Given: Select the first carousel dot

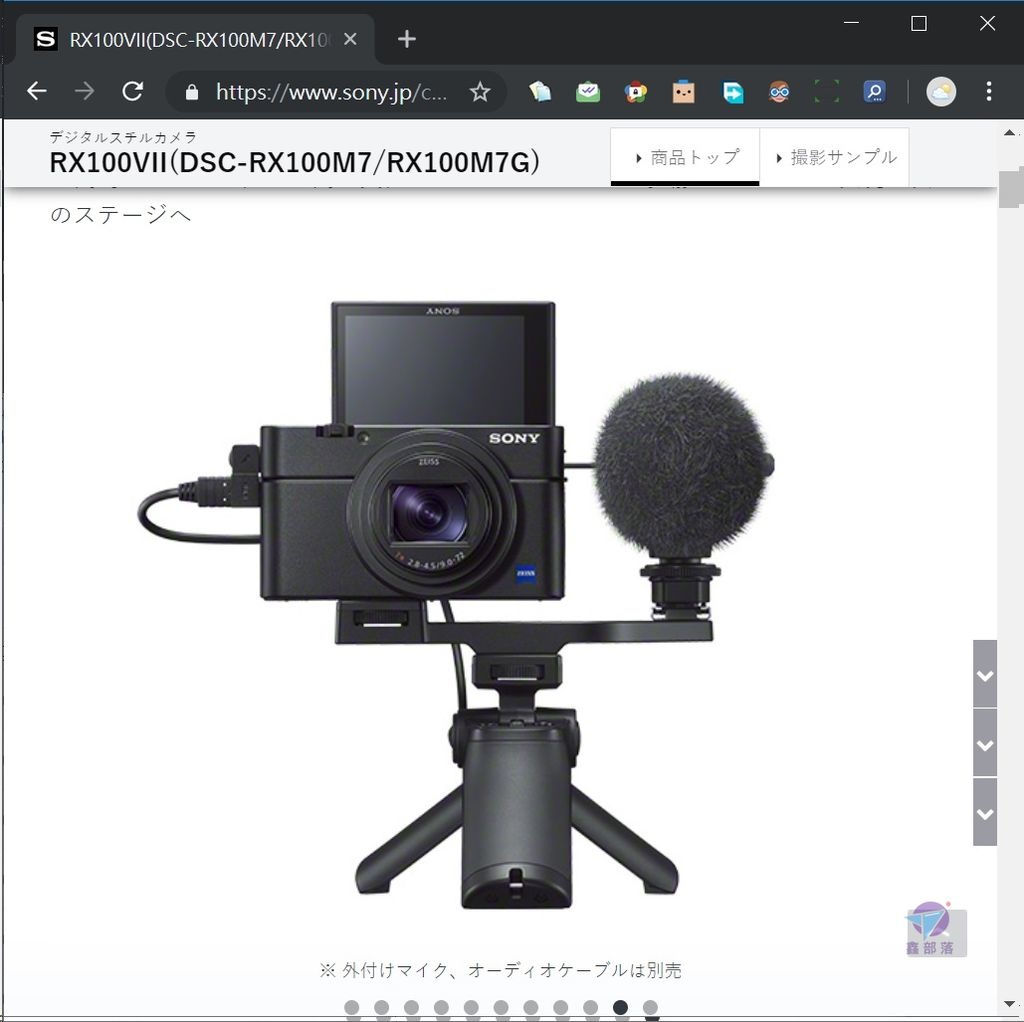Looking at the screenshot, I should (351, 1008).
